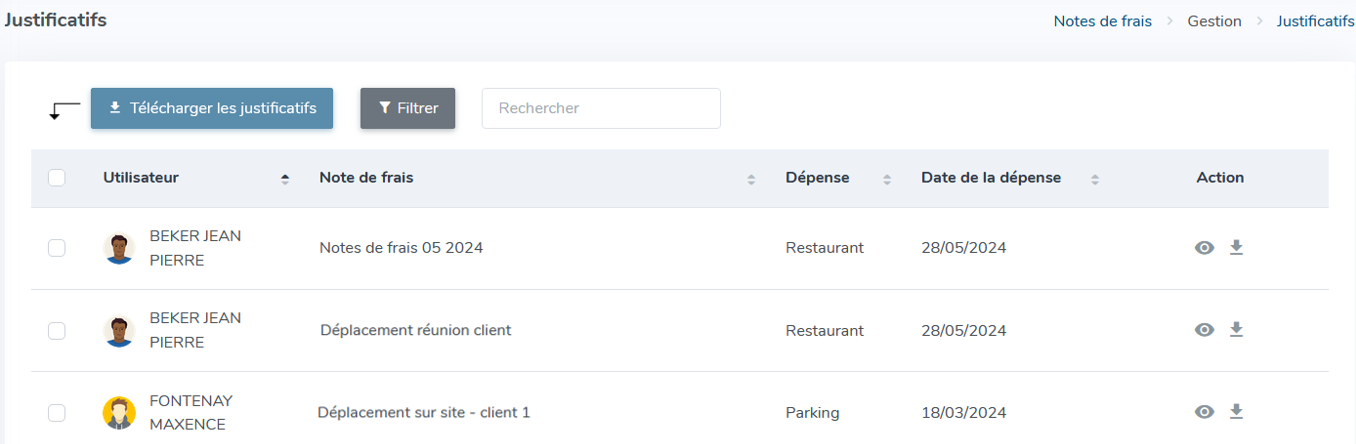Click avatar in Déplacement réunion client row
This screenshot has width=1356, height=444.
pyautogui.click(x=119, y=331)
